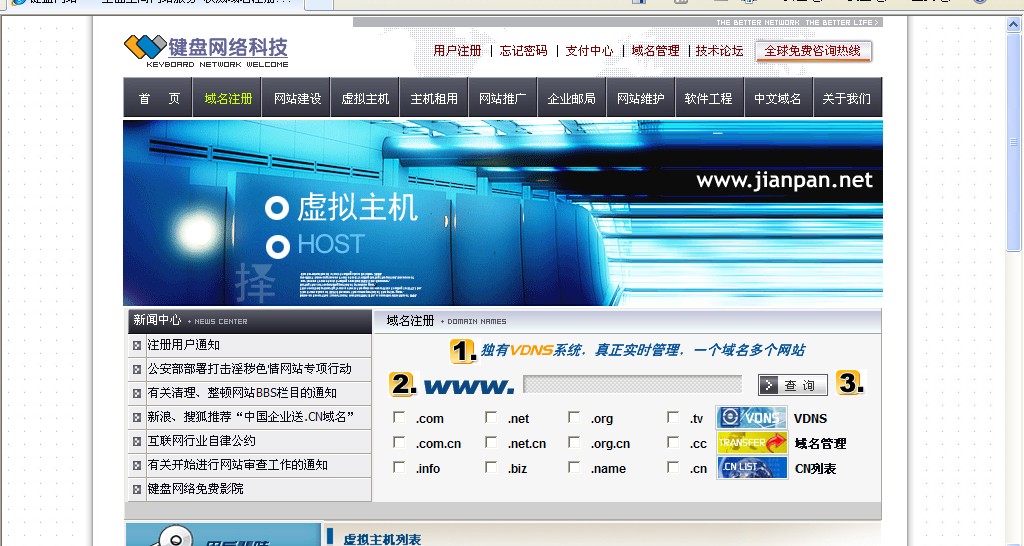The height and width of the screenshot is (546, 1024).
Task: Check the .info domain checkbox
Action: [x=399, y=467]
